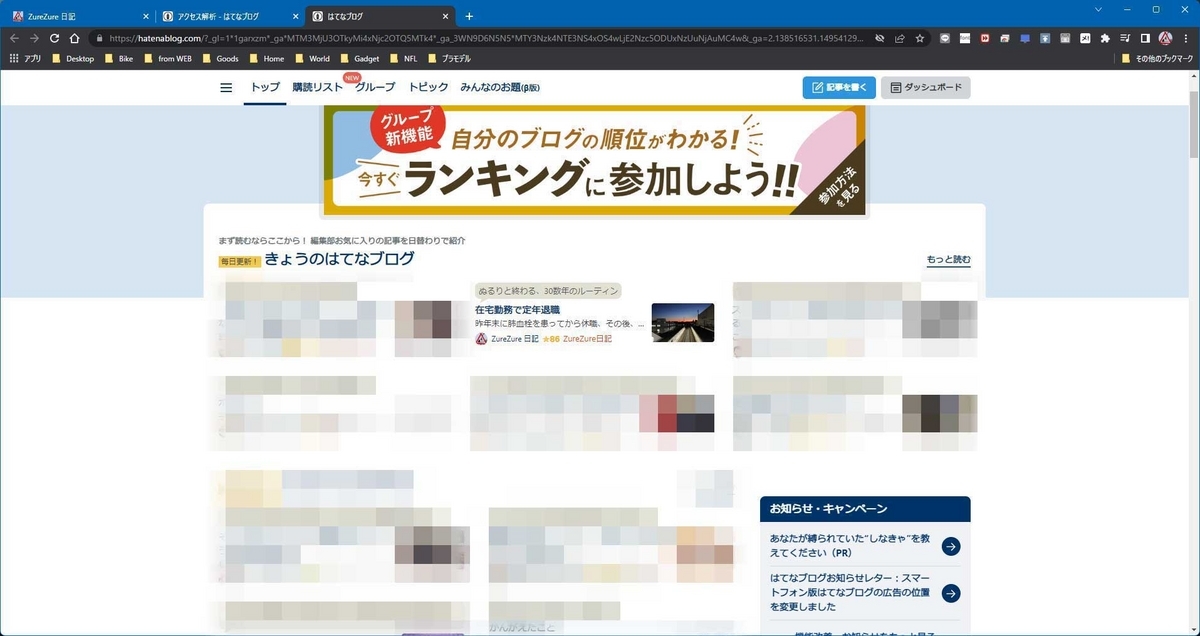Click the browser back arrow
The width and height of the screenshot is (1200, 636).
pyautogui.click(x=14, y=38)
